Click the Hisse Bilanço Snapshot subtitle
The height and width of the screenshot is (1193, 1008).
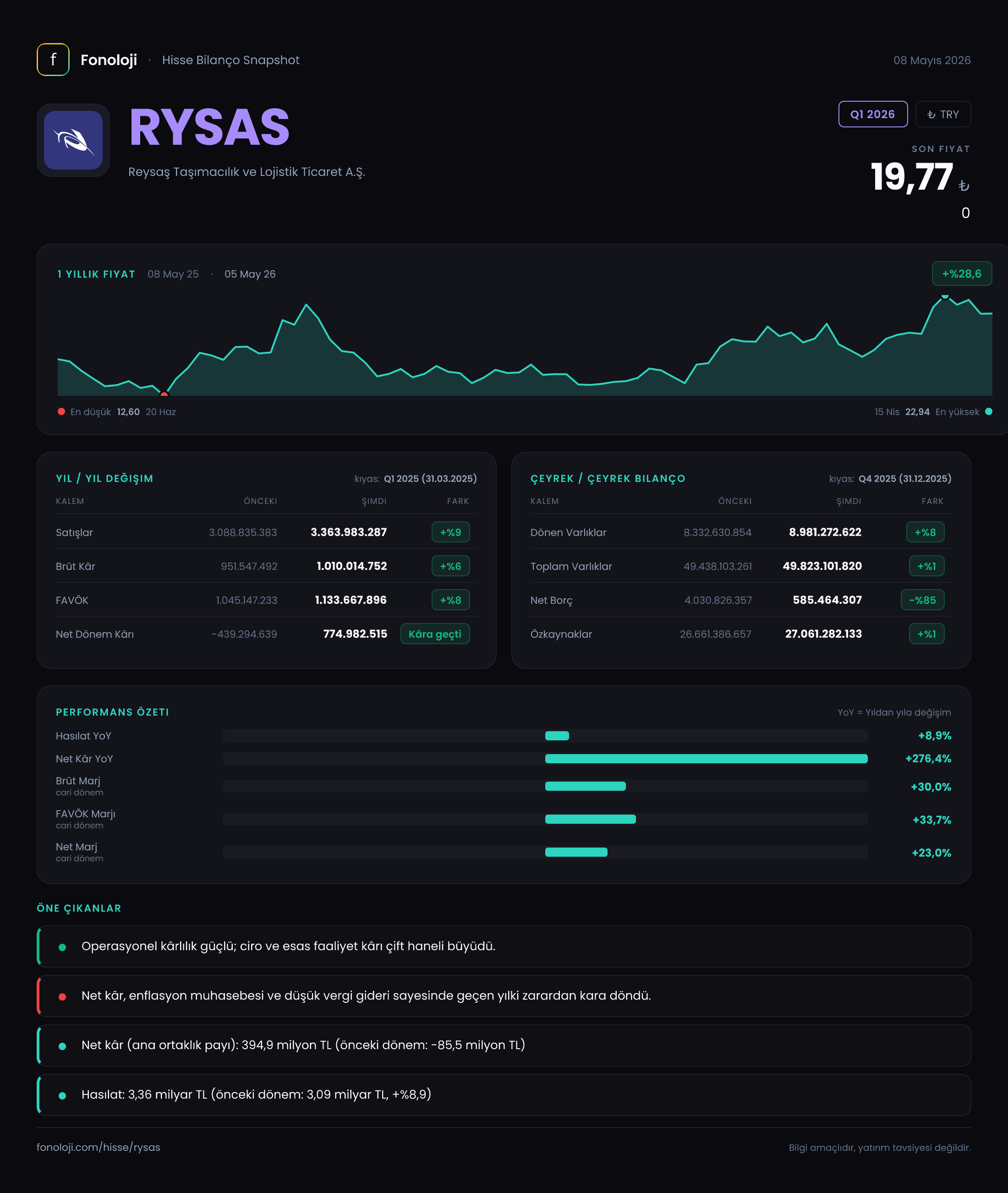pos(230,60)
